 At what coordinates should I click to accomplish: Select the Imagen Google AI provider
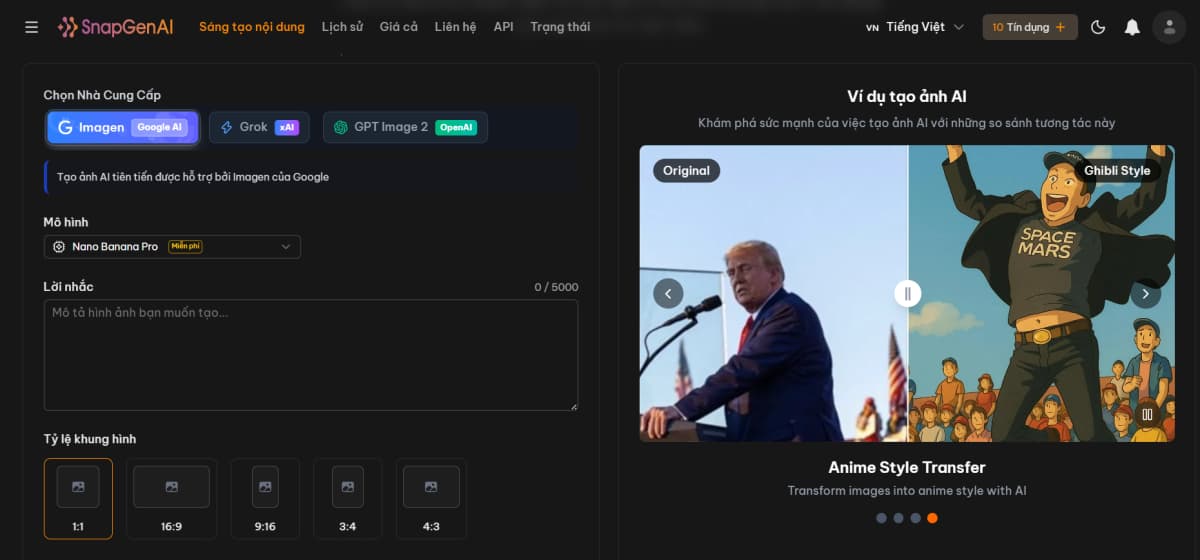[x=123, y=127]
